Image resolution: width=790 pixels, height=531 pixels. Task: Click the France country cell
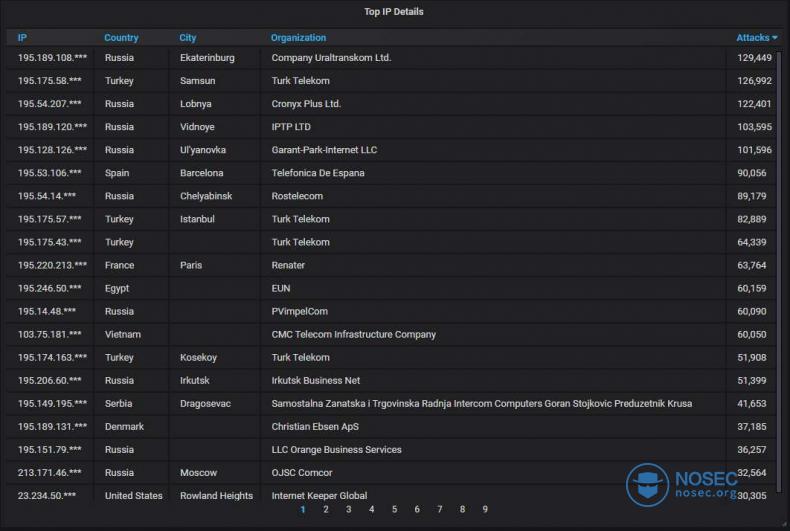pos(119,266)
